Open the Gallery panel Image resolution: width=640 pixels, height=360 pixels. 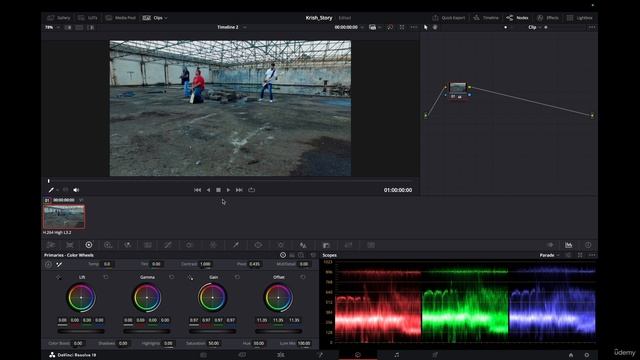[x=59, y=18]
